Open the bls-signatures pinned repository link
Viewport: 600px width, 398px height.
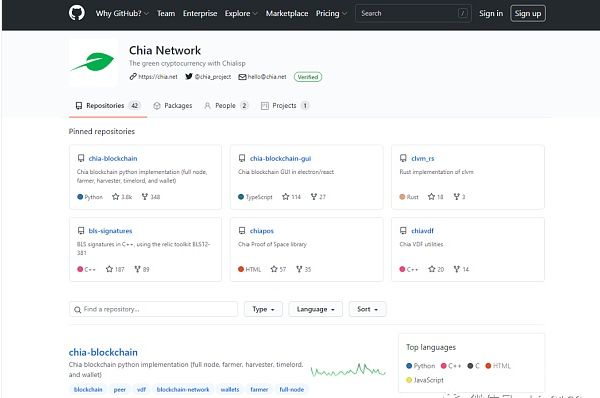(x=110, y=231)
